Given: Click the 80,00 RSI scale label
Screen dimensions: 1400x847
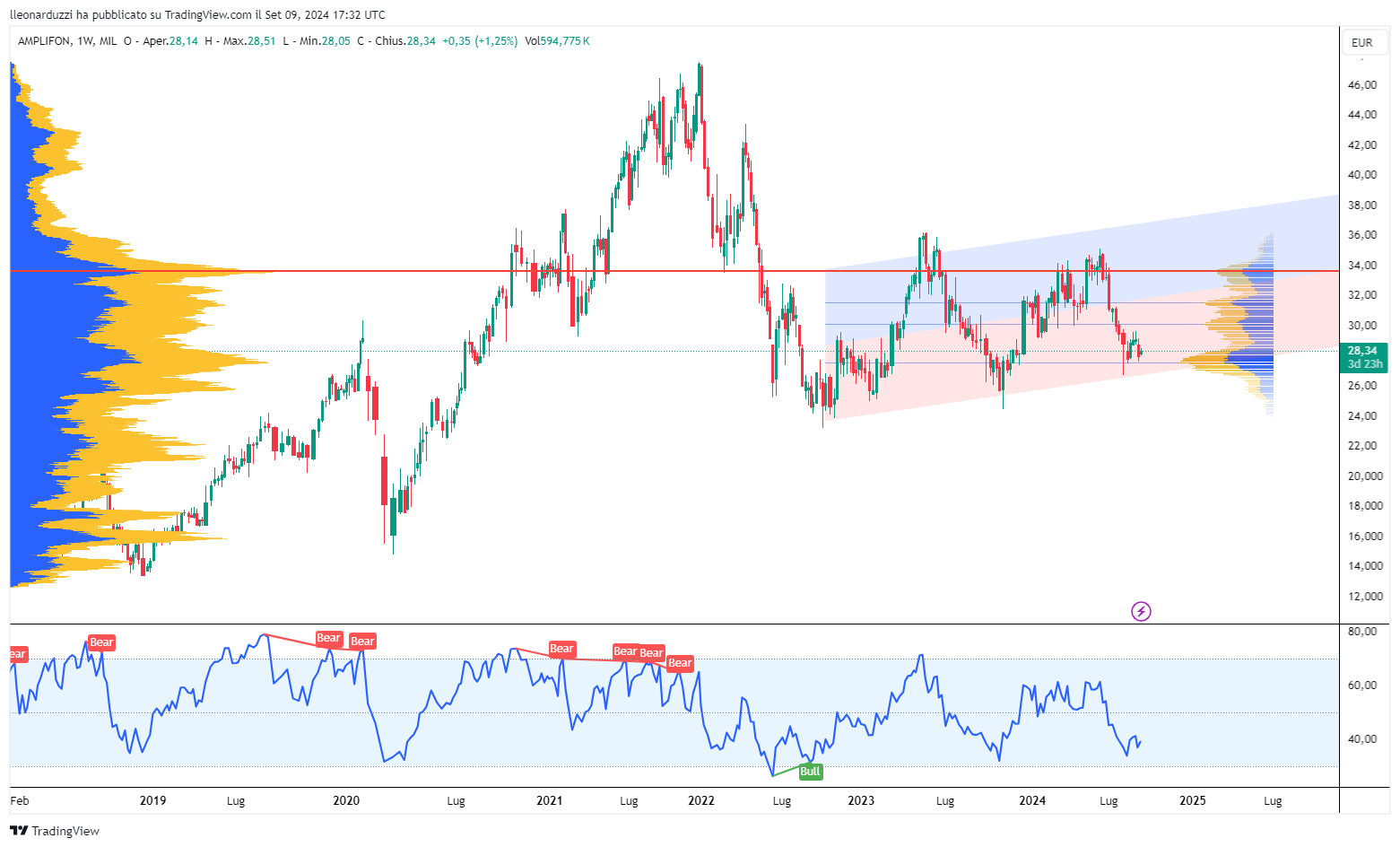Looking at the screenshot, I should pos(1362,632).
